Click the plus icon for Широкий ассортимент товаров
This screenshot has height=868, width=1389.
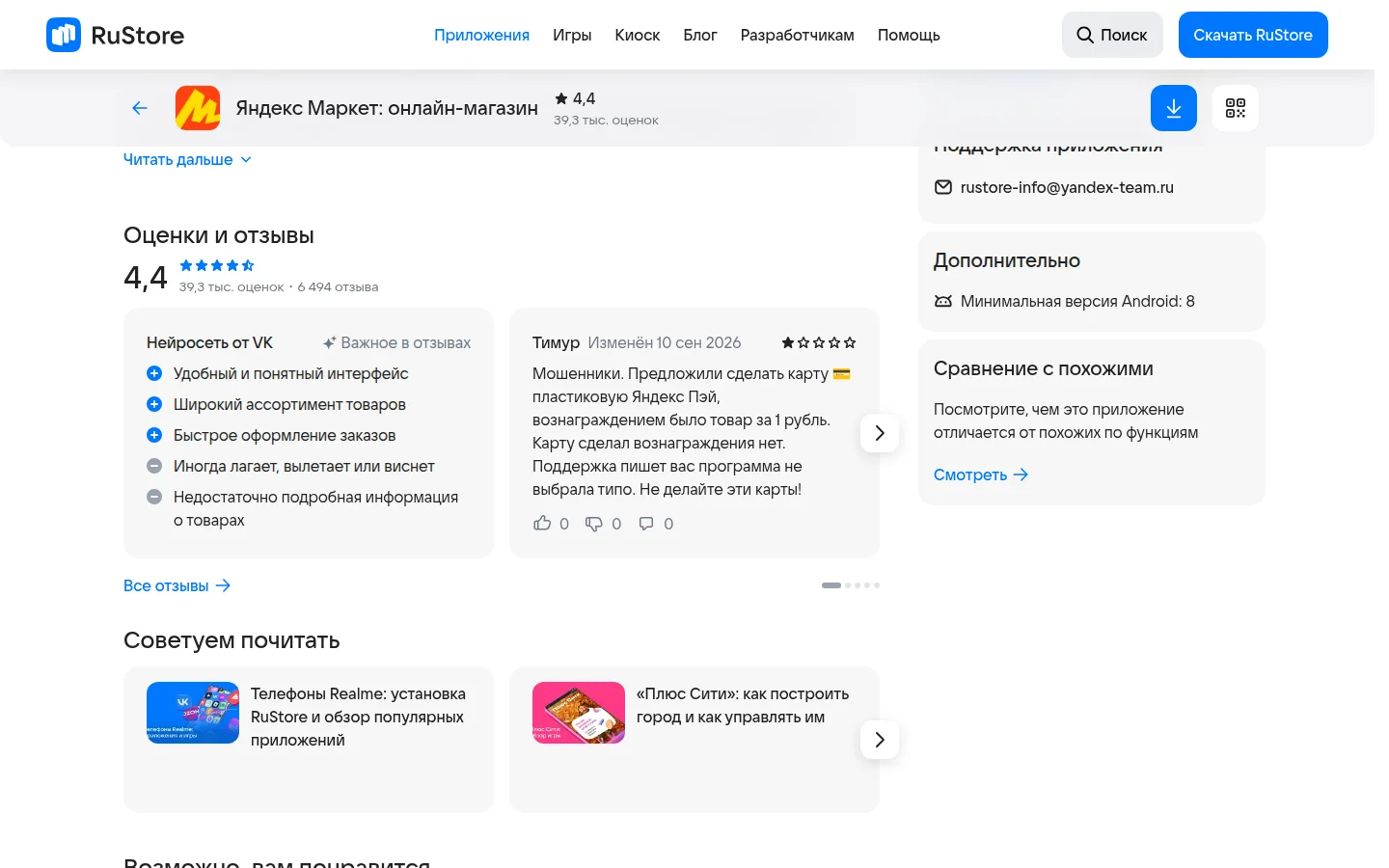point(154,404)
